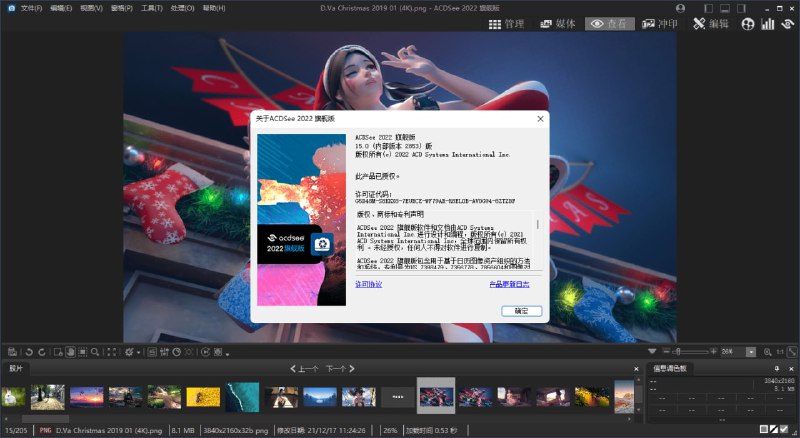Switch to 编辑 (Edit) mode

point(711,24)
